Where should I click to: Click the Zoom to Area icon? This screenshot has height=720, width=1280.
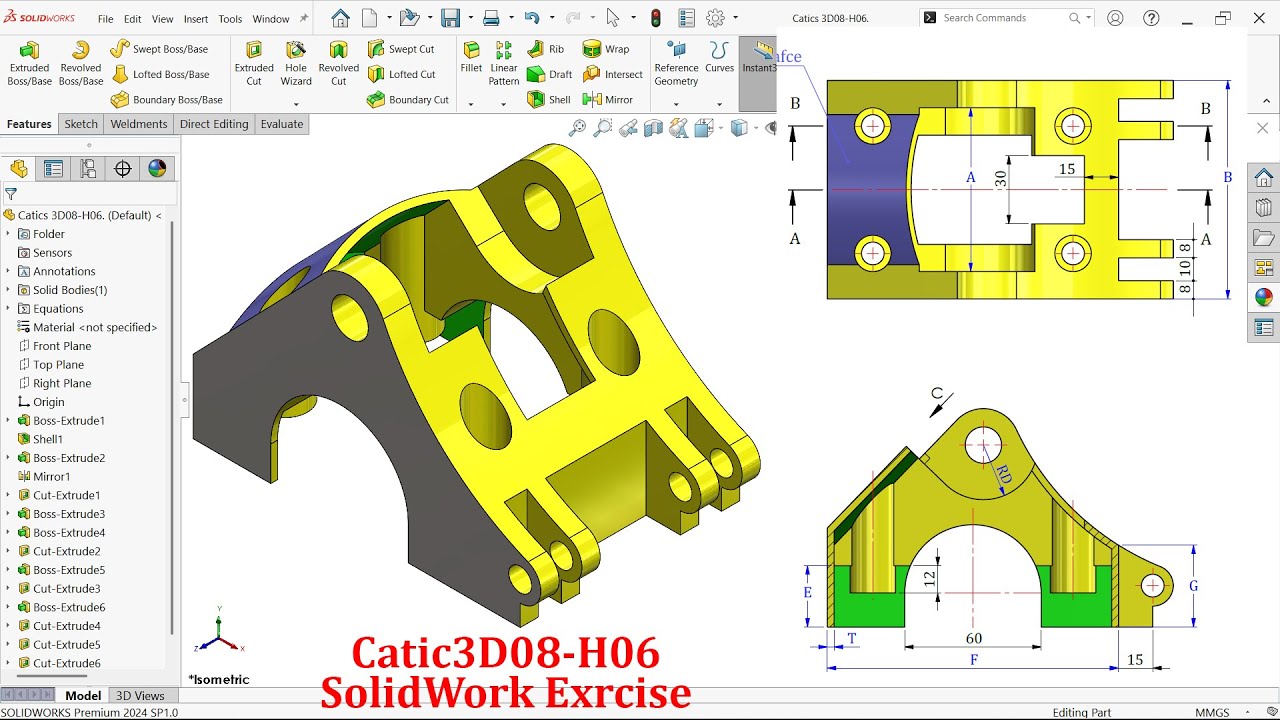tap(602, 128)
